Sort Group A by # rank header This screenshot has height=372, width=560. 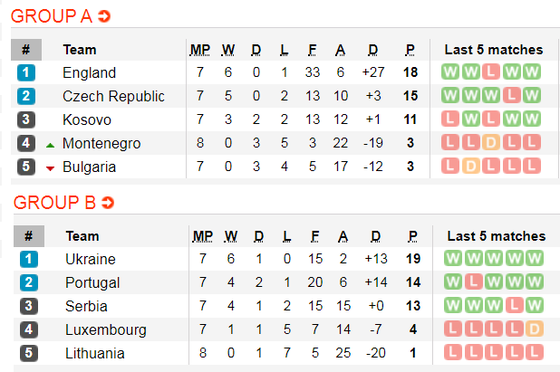click(26, 50)
